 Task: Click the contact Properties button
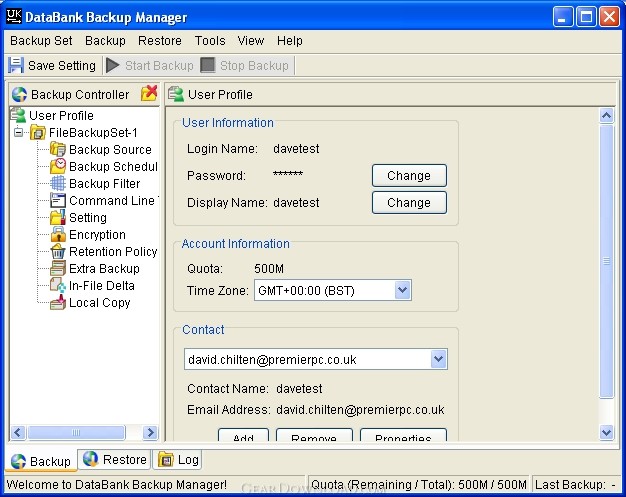403,435
